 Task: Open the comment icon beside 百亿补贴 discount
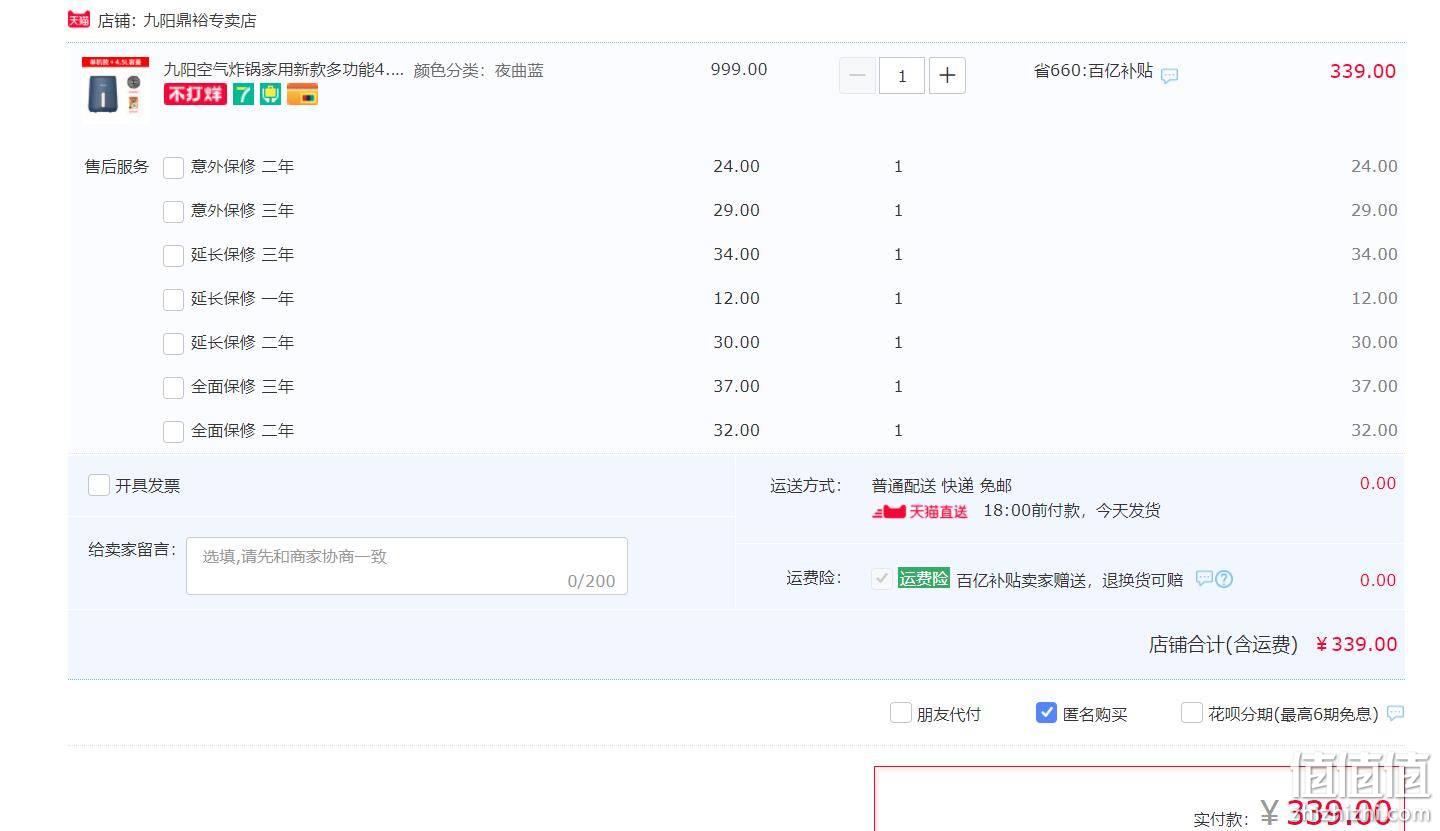(1169, 75)
